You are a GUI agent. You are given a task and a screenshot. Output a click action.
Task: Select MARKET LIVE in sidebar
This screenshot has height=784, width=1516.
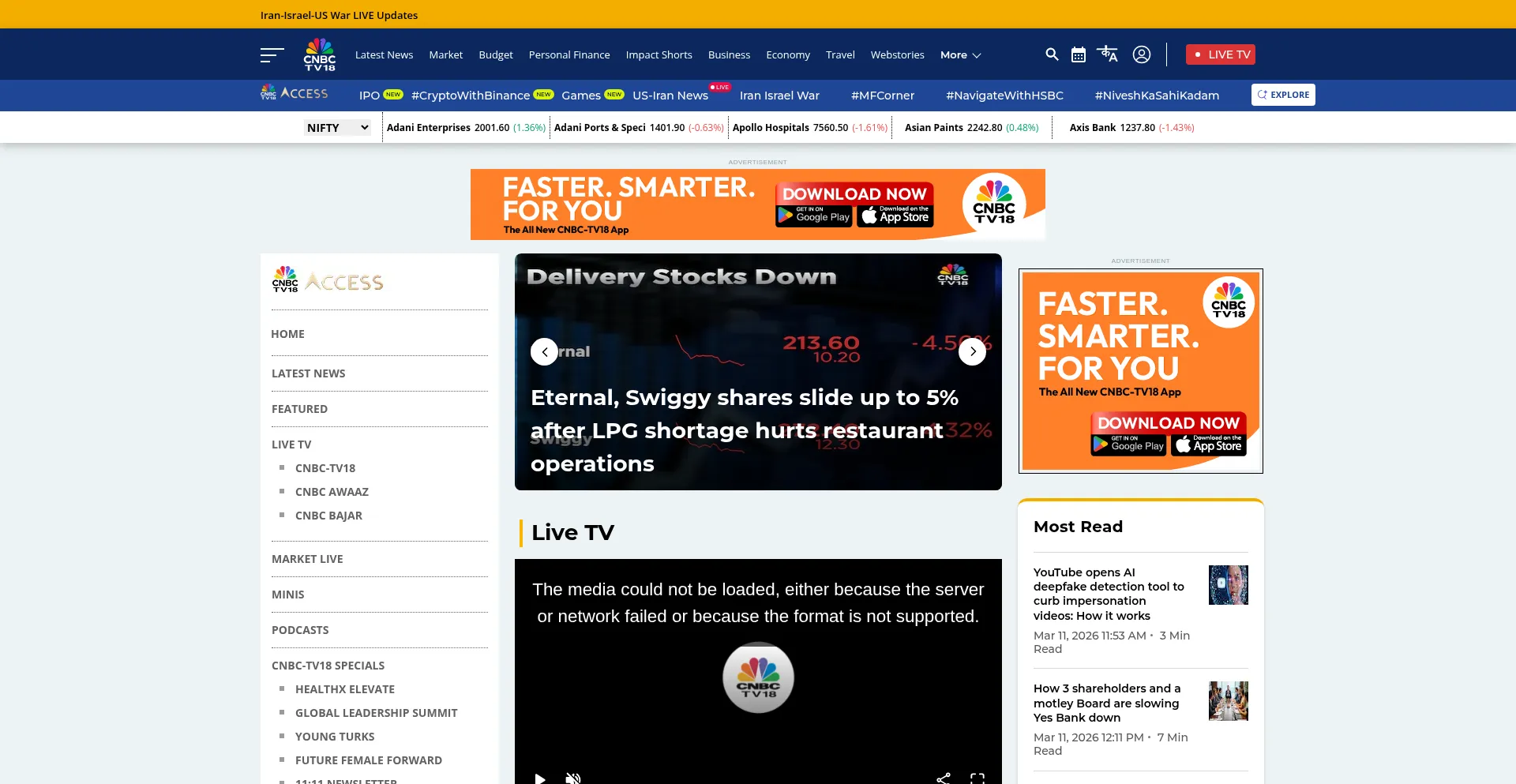[307, 559]
